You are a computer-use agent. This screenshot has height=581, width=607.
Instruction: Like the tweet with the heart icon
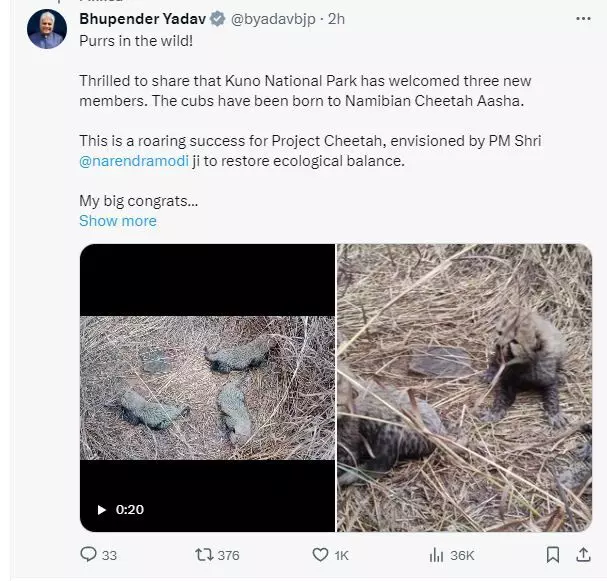pyautogui.click(x=320, y=554)
